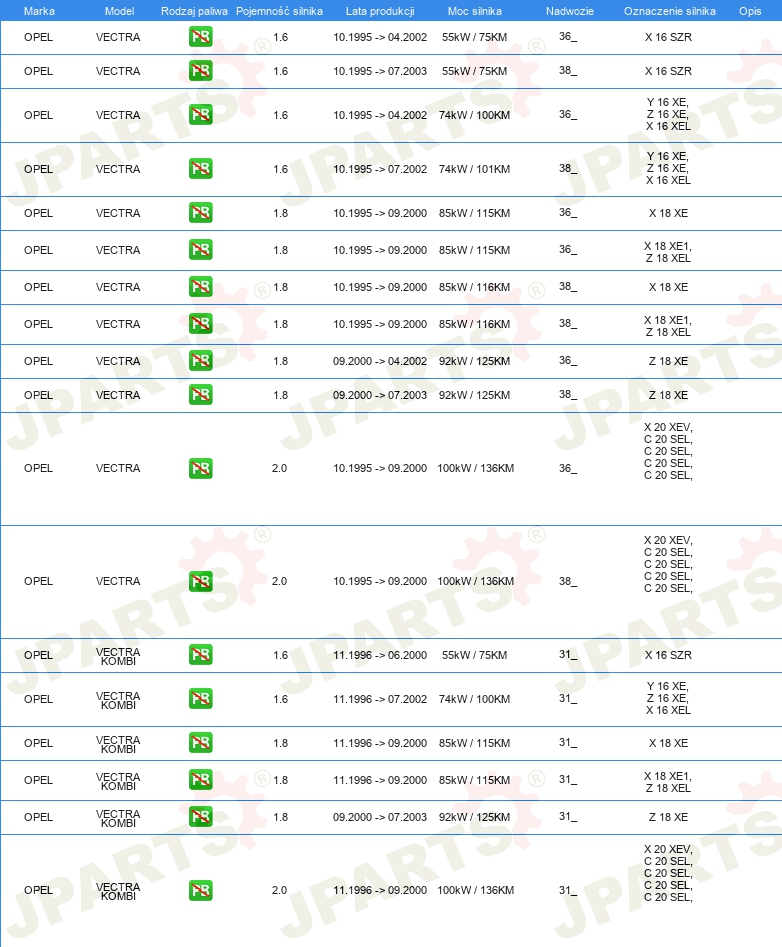
Task: Click the fuel icon in the Vectra 74kW / 100KM 36_ row
Action: [200, 115]
